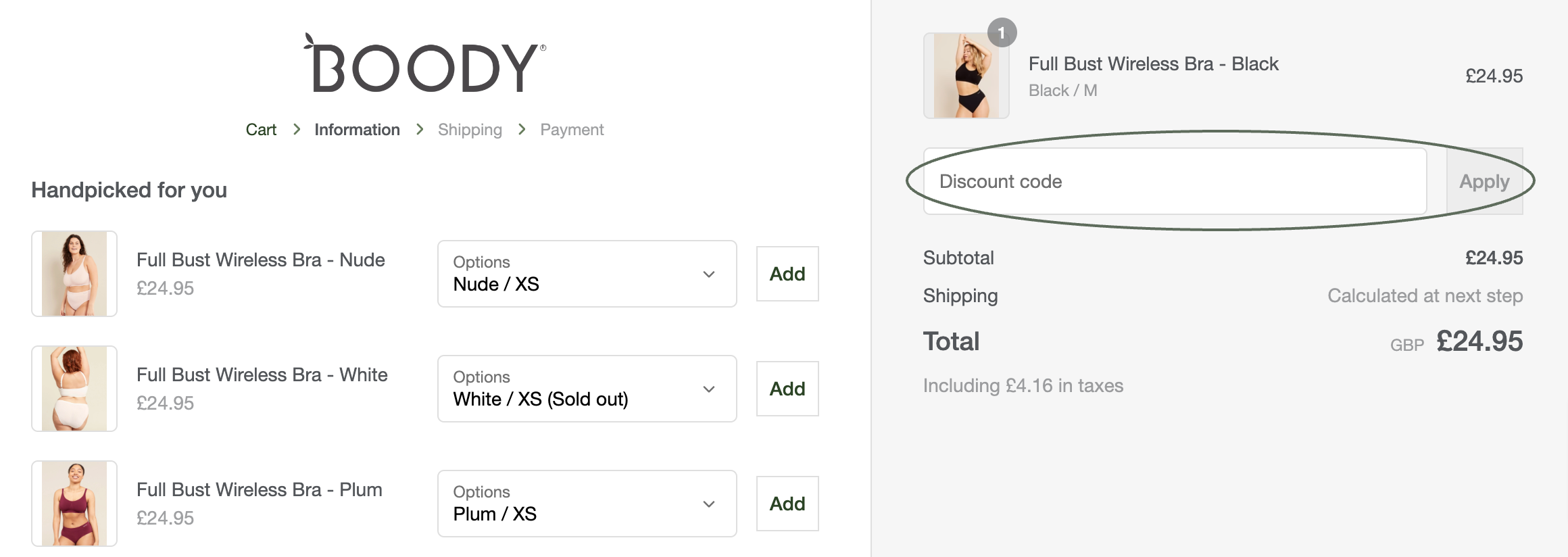This screenshot has height=557, width=1568.
Task: Click the Plum bra product thumbnail
Action: tap(74, 504)
